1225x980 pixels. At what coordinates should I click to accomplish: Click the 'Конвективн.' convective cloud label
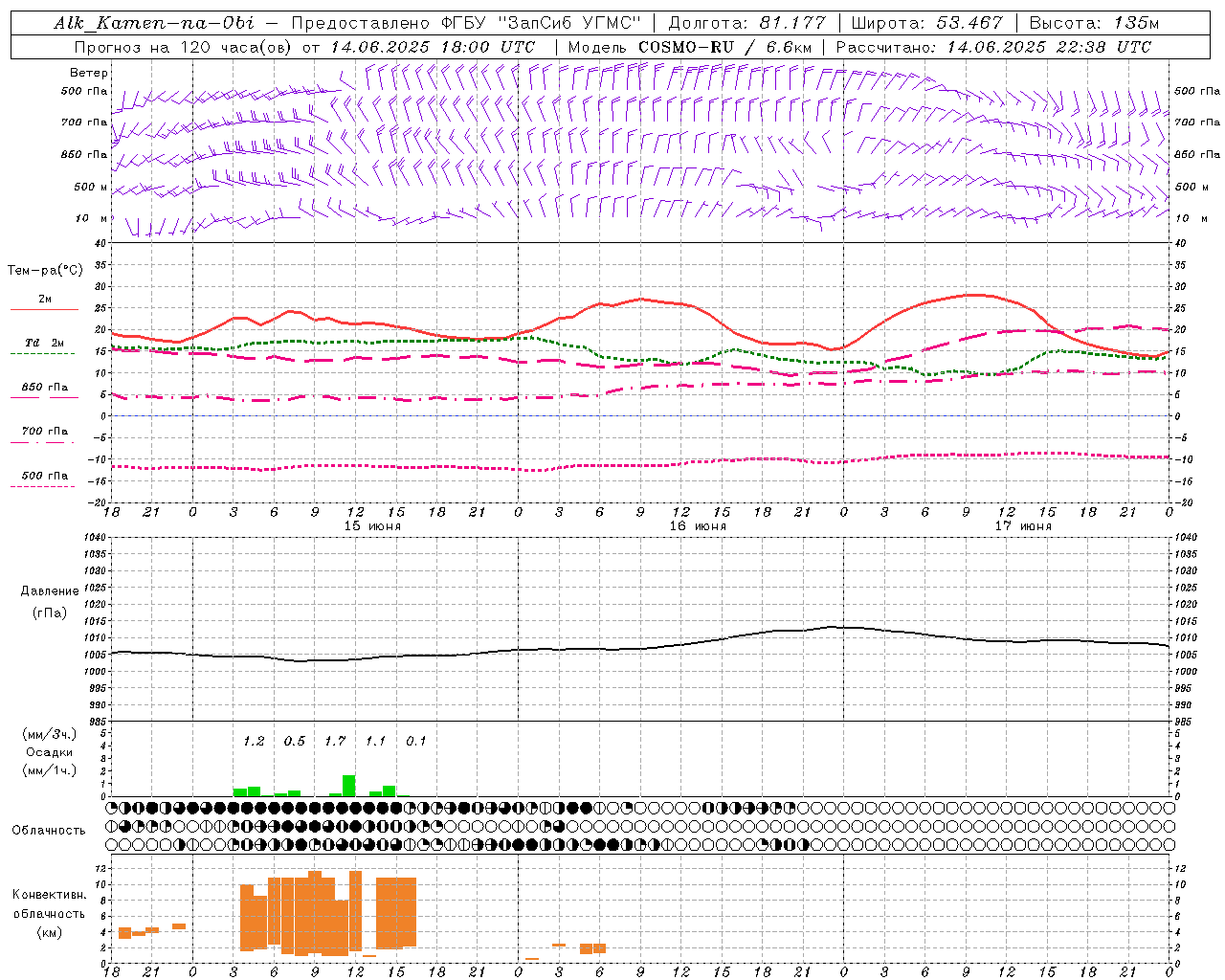pyautogui.click(x=50, y=895)
